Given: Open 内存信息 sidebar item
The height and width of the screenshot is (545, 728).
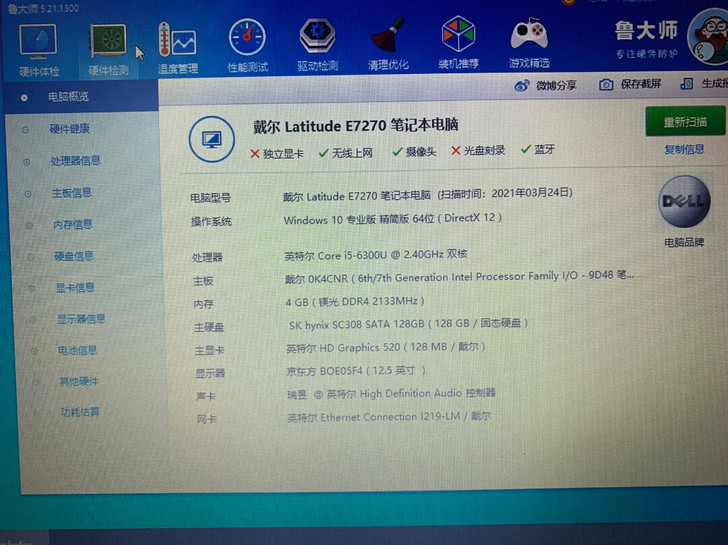Looking at the screenshot, I should pos(72,225).
